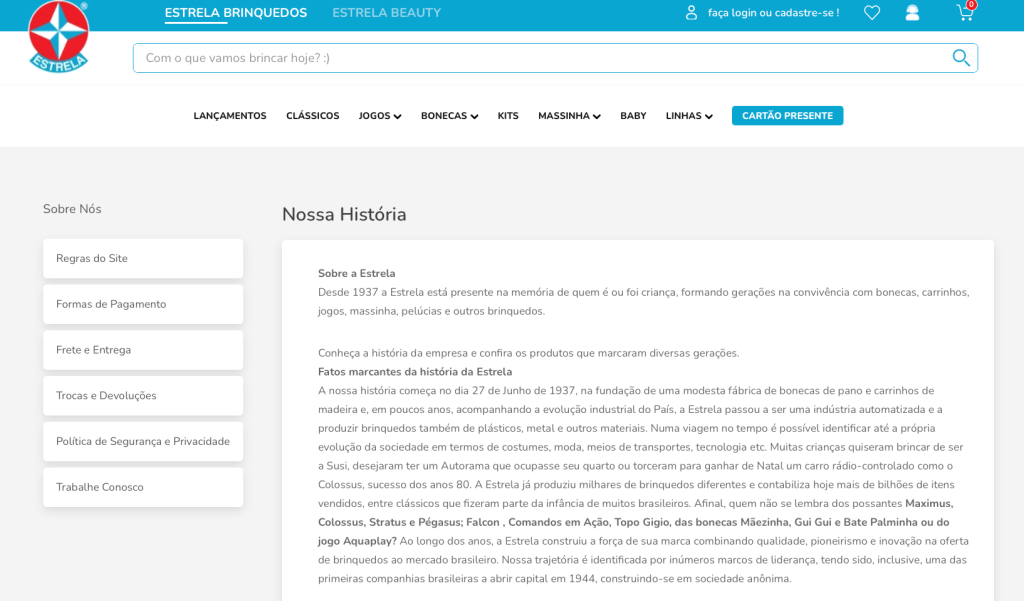The image size is (1024, 601).
Task: Expand the Massinha dropdown menu
Action: 569,116
